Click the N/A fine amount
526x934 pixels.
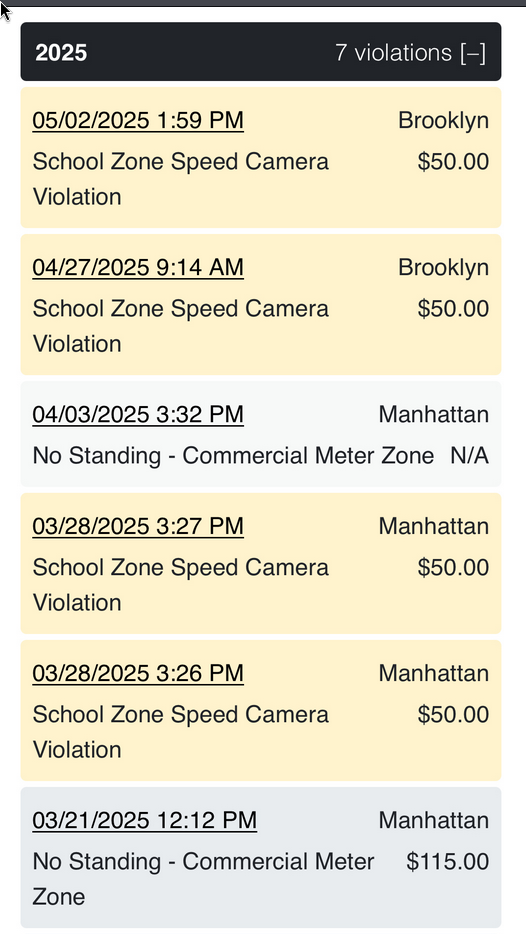[469, 456]
